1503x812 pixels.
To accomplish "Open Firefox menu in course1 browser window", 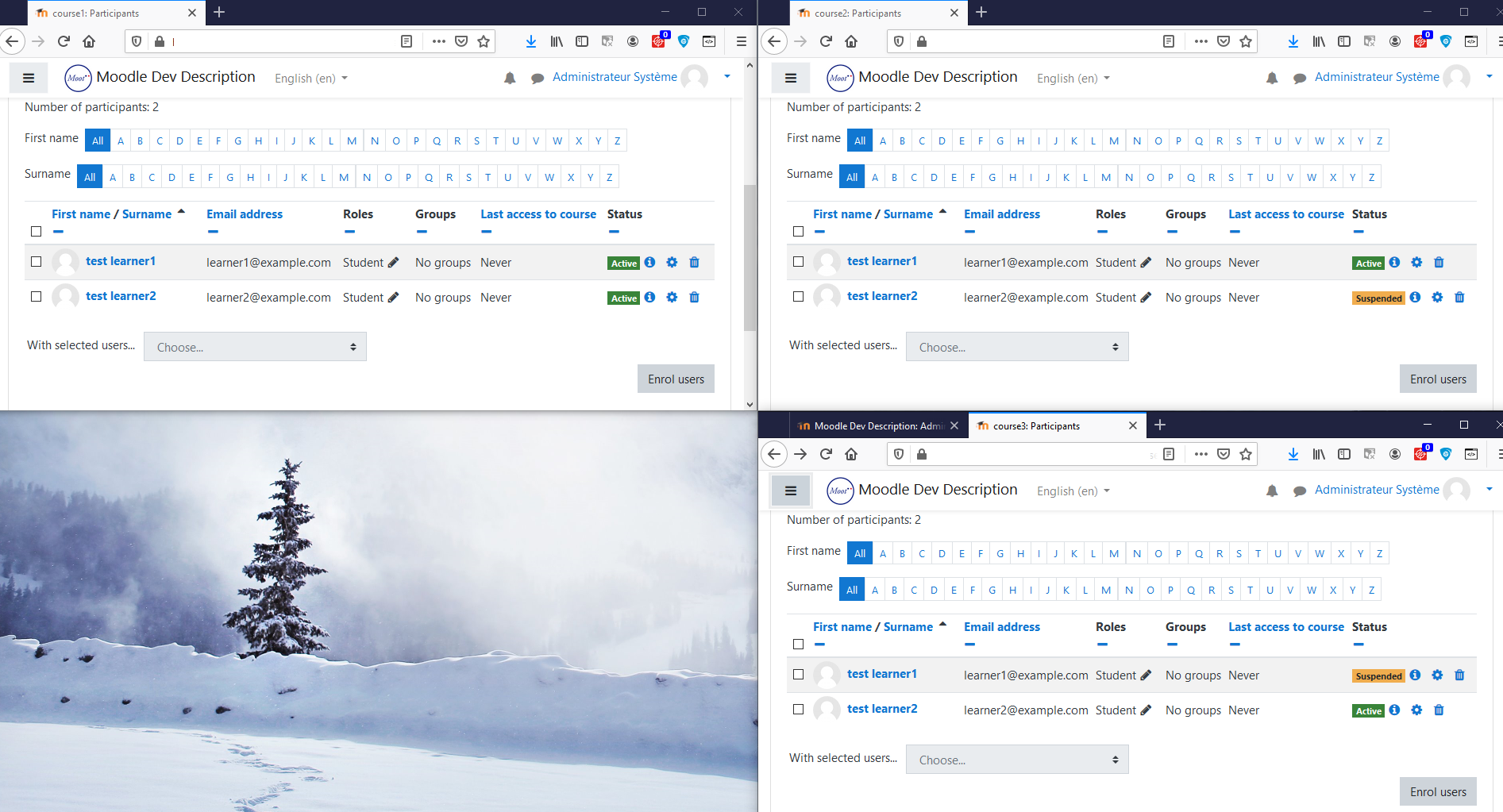I will point(741,41).
